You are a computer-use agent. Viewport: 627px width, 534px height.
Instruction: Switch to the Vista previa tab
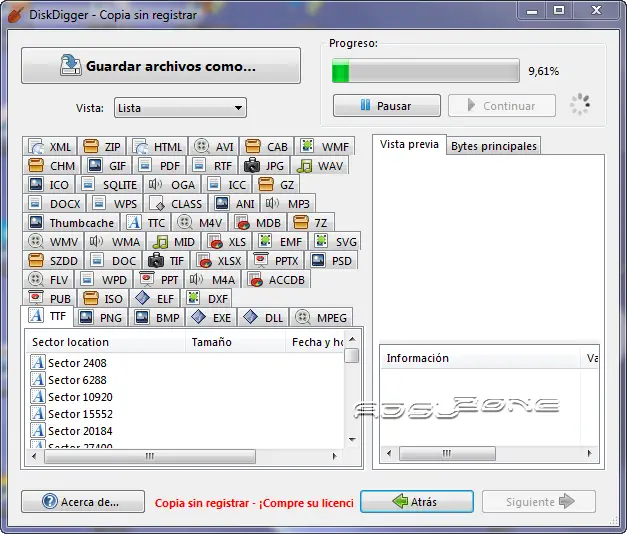409,144
